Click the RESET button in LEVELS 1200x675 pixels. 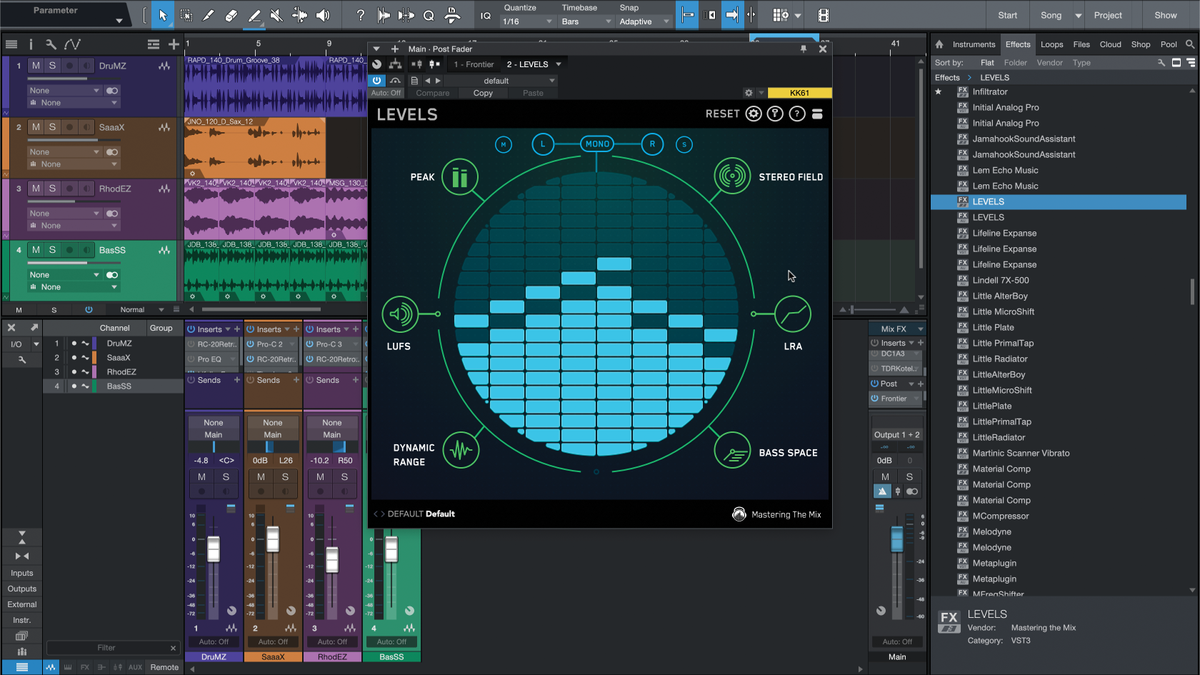click(x=722, y=114)
